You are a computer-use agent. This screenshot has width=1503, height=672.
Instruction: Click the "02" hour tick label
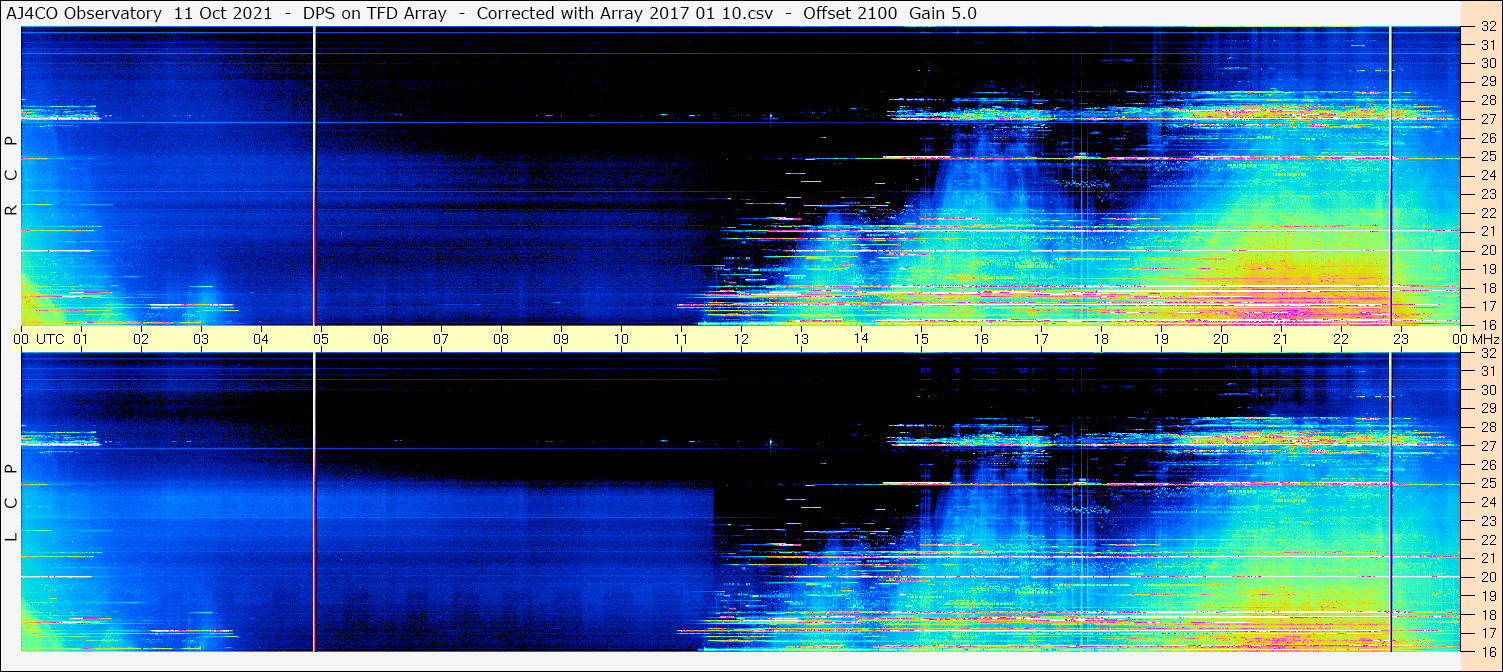point(141,339)
